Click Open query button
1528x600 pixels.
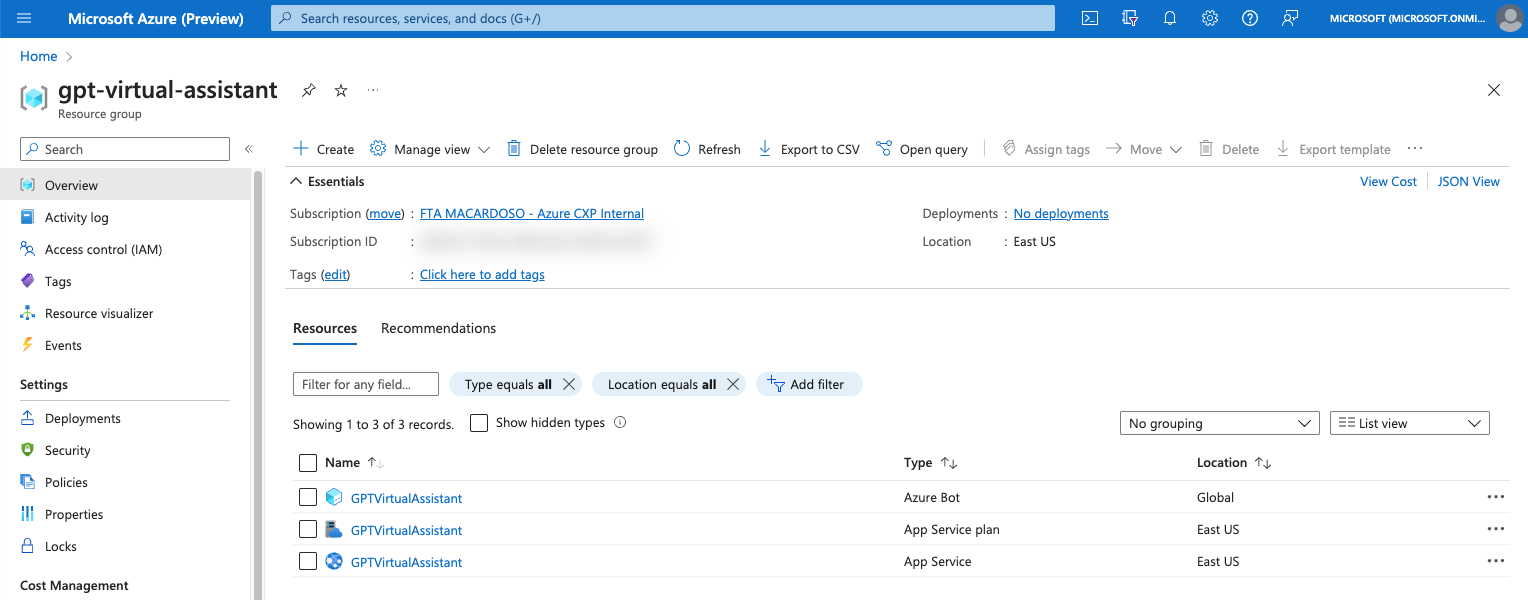pyautogui.click(x=922, y=149)
